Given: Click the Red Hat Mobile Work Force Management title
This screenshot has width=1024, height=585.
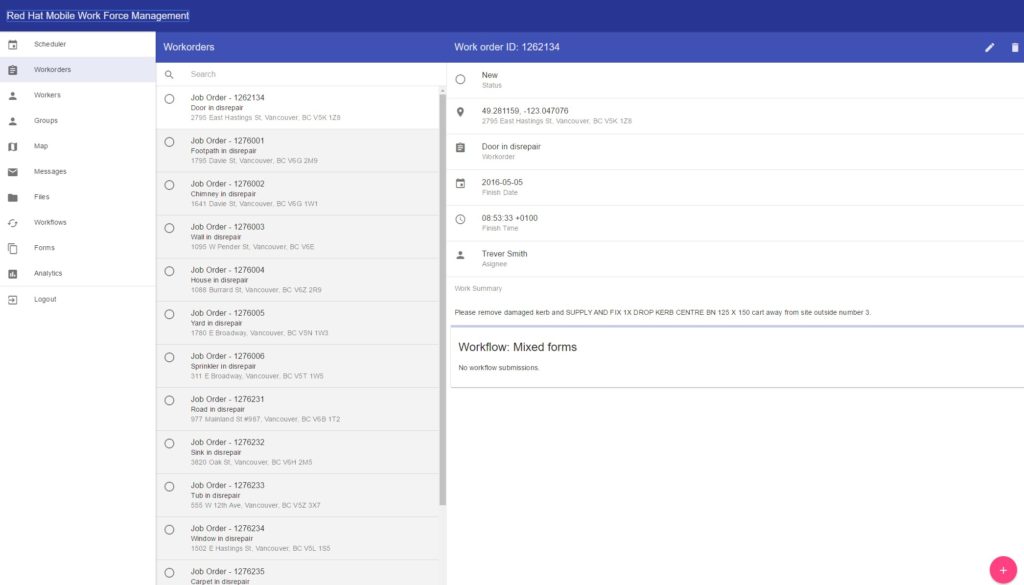Looking at the screenshot, I should click(98, 16).
